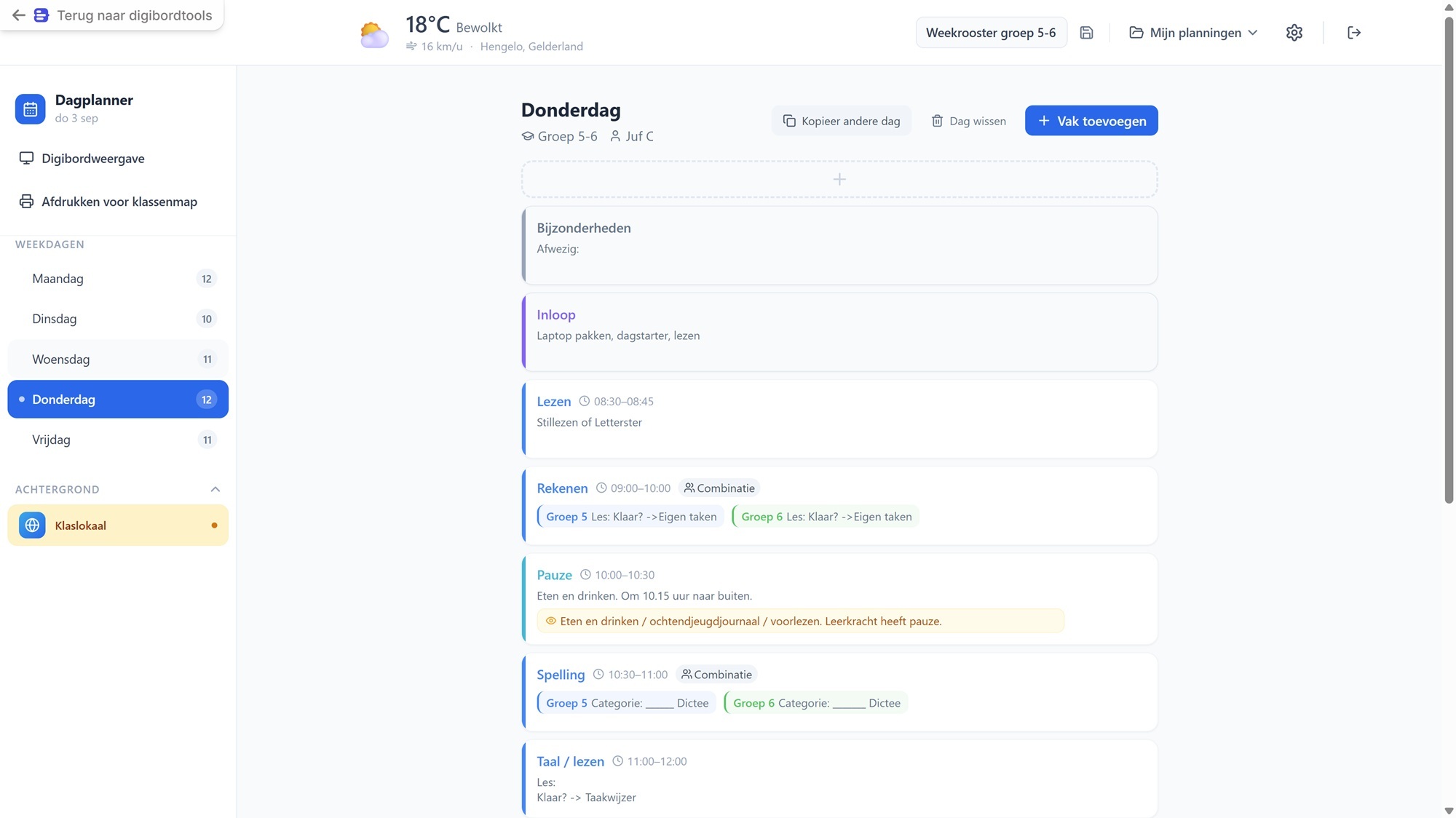Click the Hengelo, Gelderland location text
The height and width of the screenshot is (818, 1456).
[x=531, y=47]
